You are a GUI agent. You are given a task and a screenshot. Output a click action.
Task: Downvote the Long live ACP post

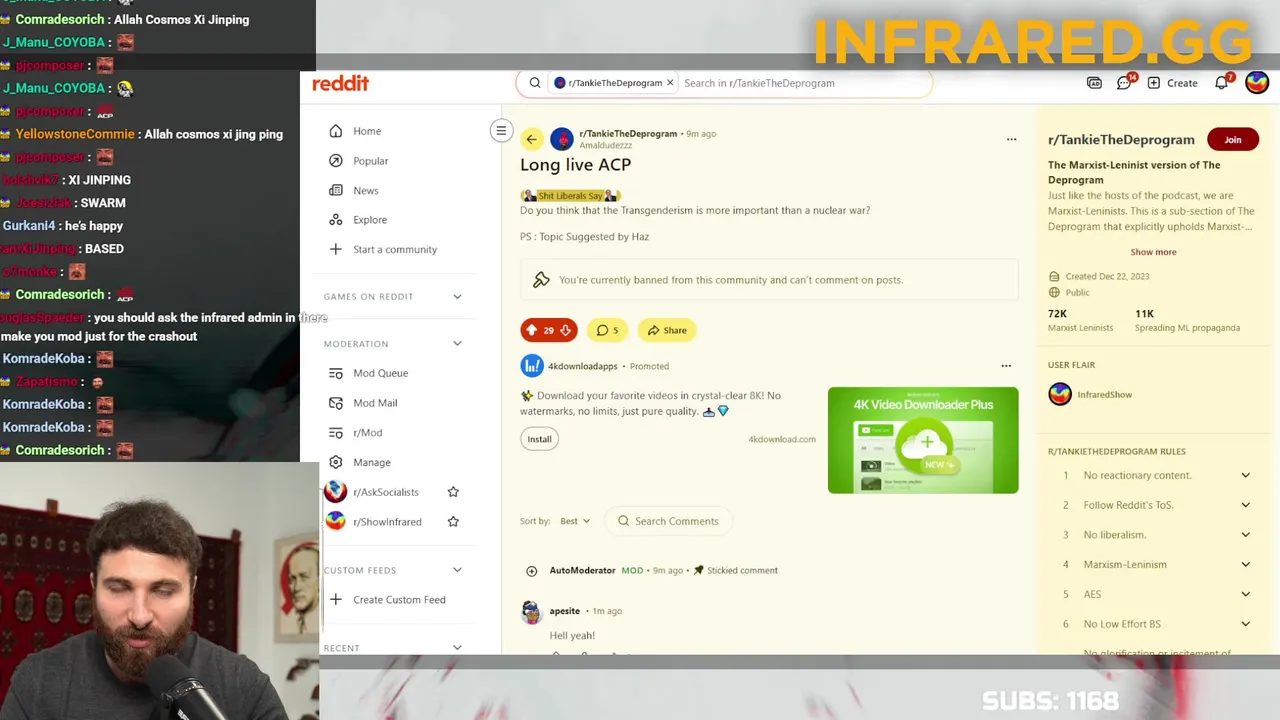click(565, 330)
